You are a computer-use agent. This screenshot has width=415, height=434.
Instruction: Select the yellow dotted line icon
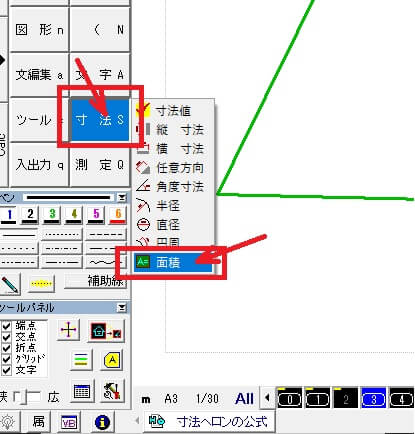coord(41,283)
